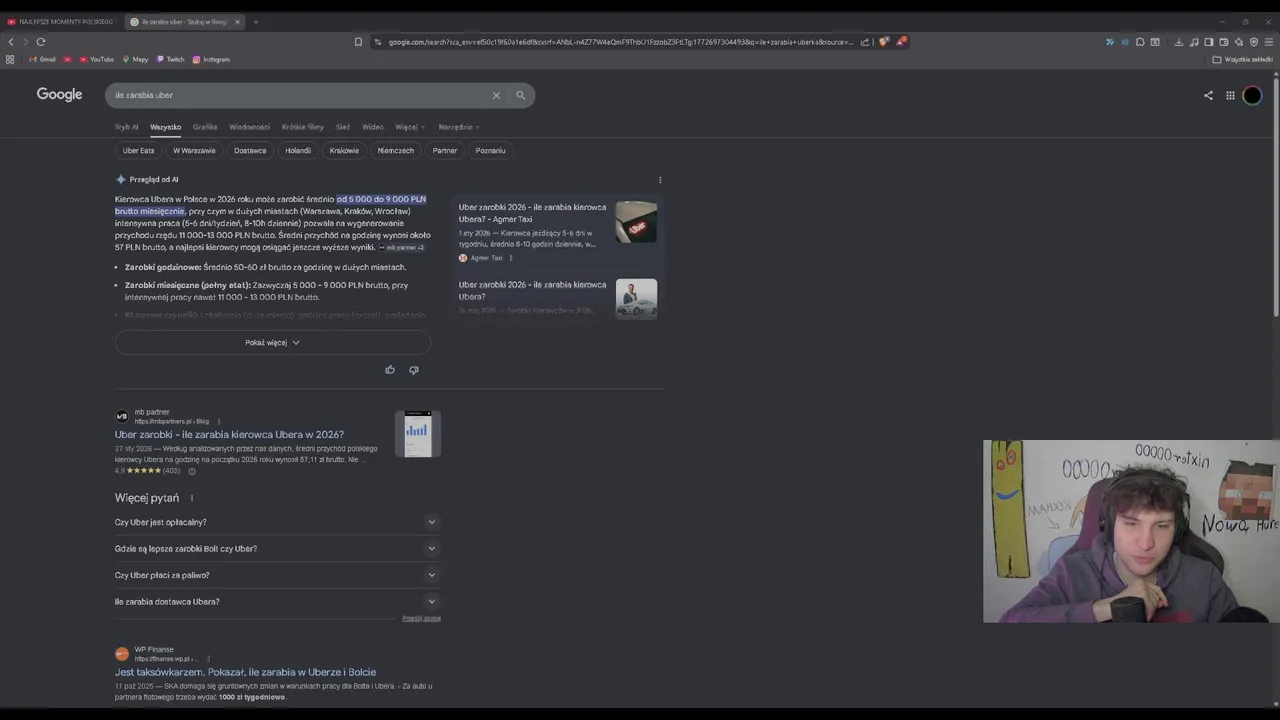Open 'Jest taksówkarzem. Pokazał, ile zarabia' WP Finanse result
Image resolution: width=1280 pixels, height=720 pixels.
(245, 672)
